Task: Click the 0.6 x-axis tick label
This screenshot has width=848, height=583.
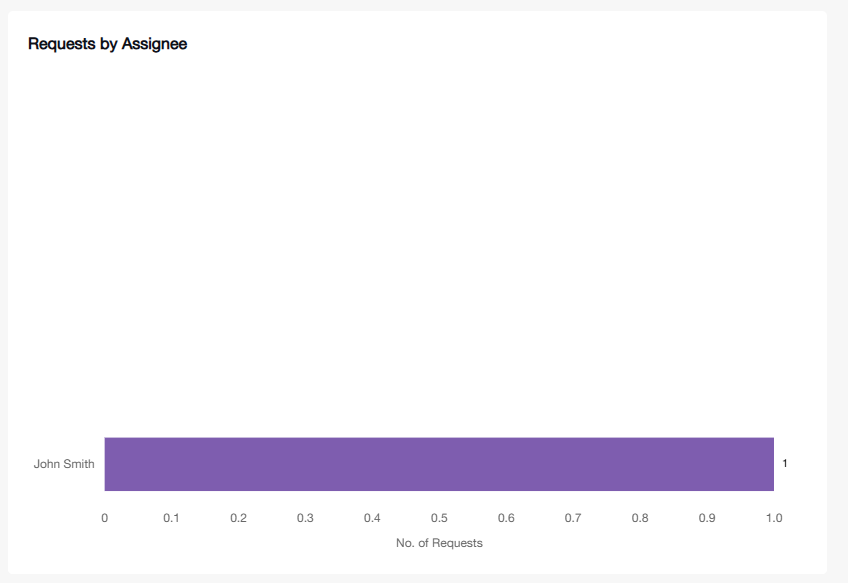Action: [506, 518]
